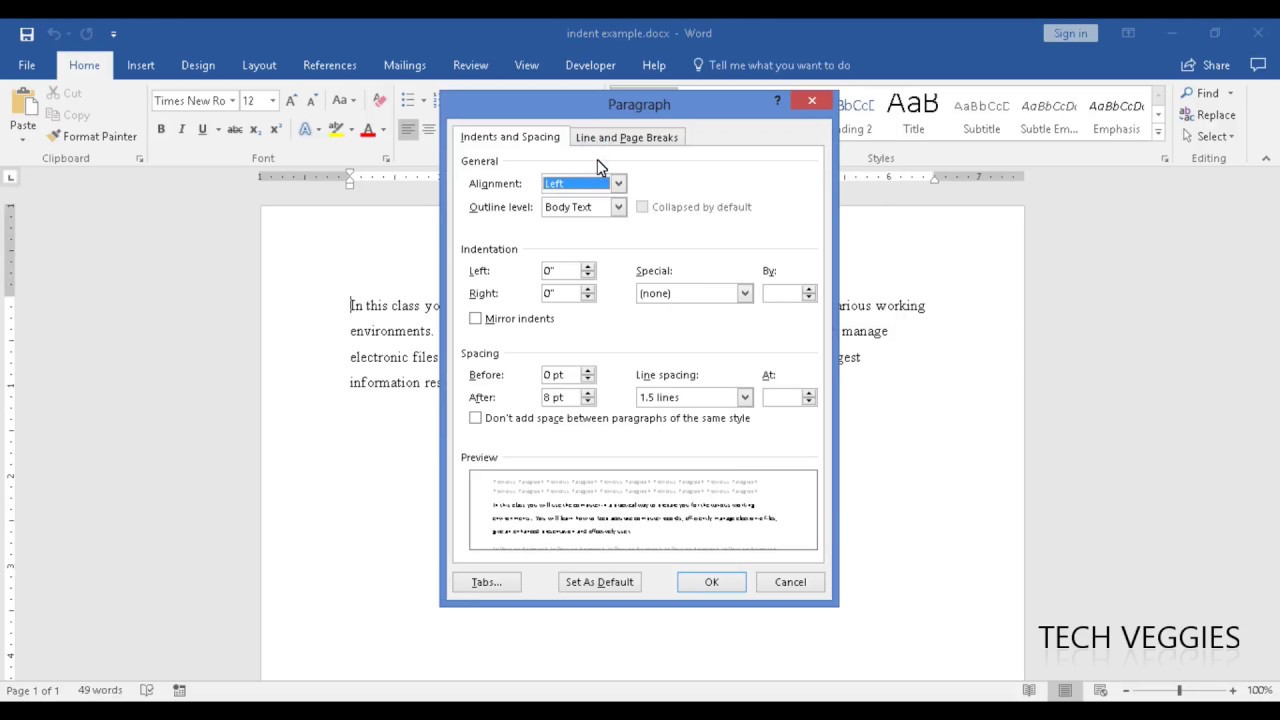
Task: Open the Review ribbon tab
Action: coord(470,65)
